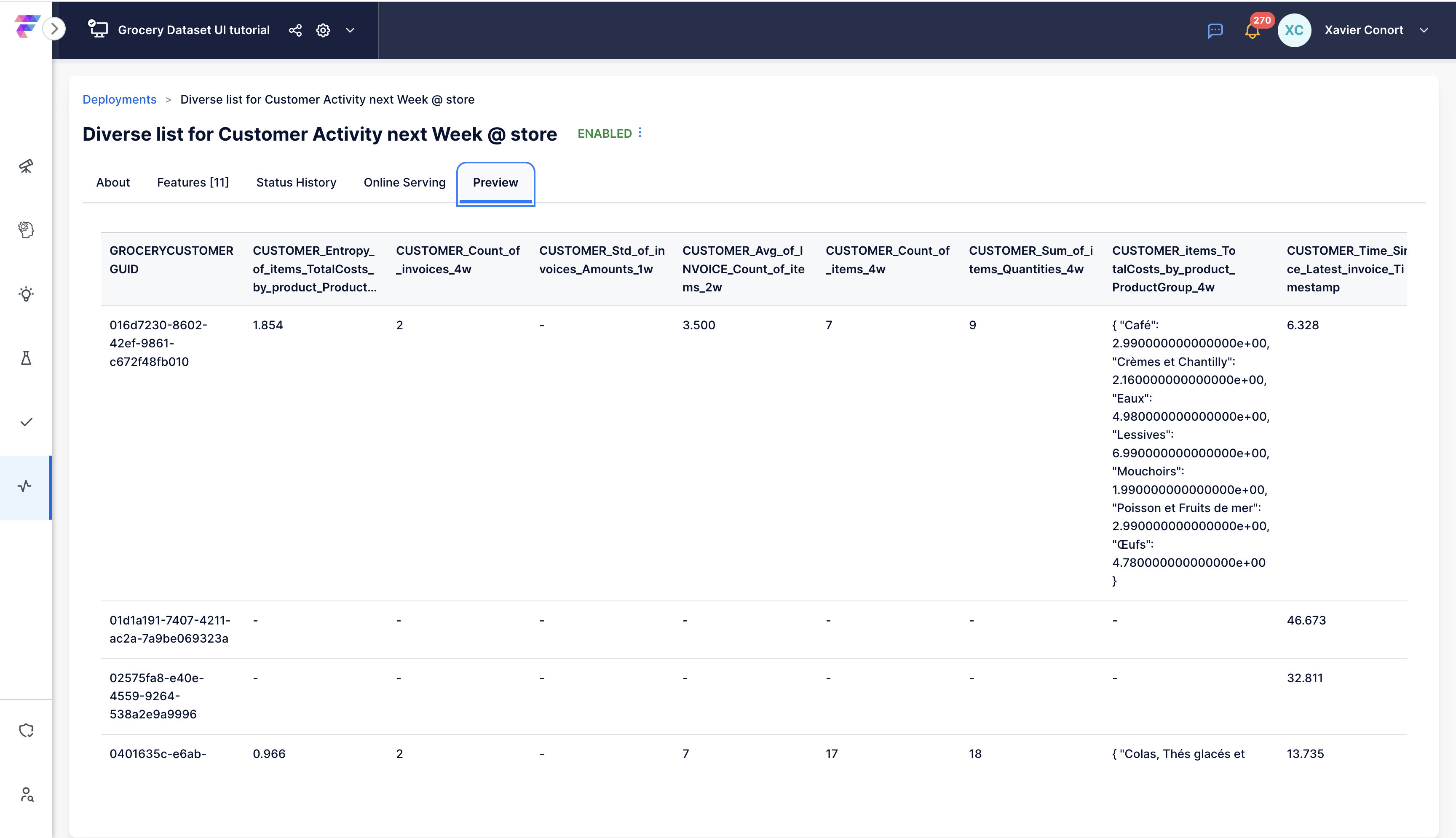Expand the sidebar with the arrow button

(x=54, y=29)
